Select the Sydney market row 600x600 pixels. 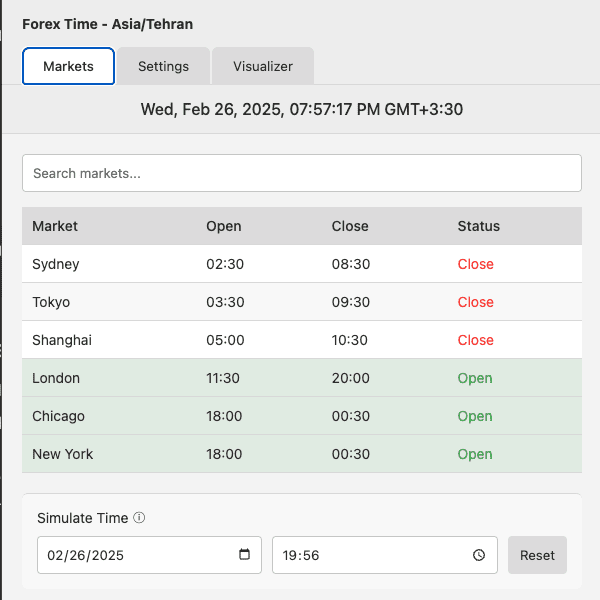(301, 264)
